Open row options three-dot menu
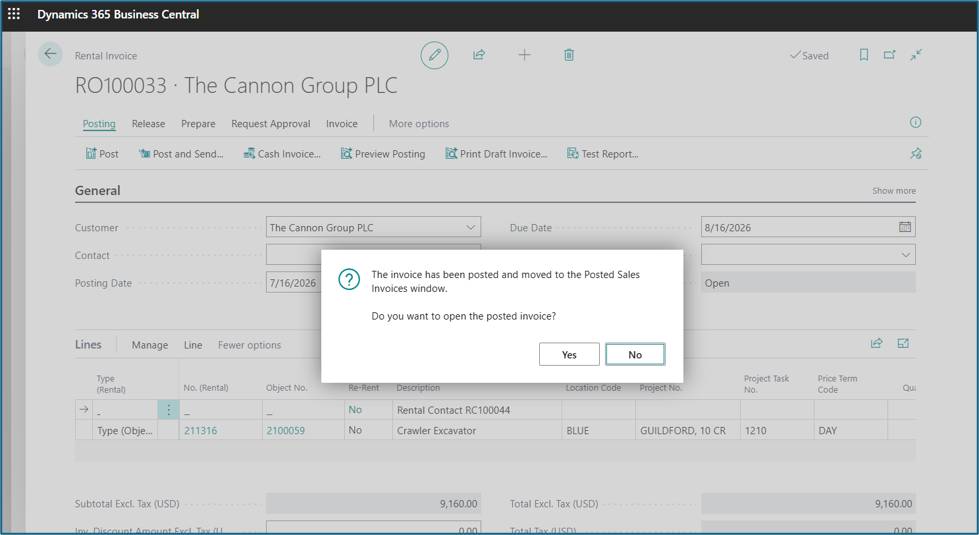The image size is (979, 535). [x=168, y=410]
